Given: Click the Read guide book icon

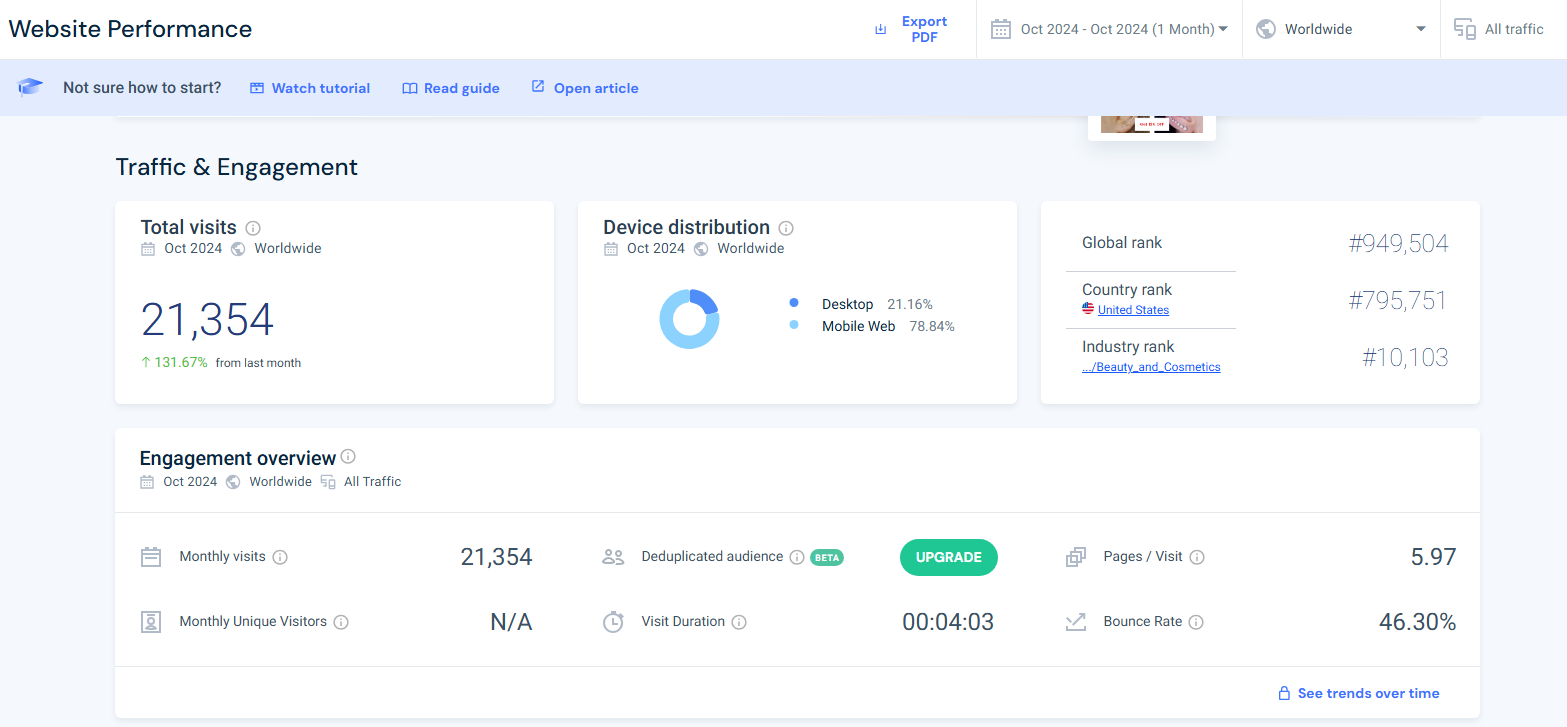Looking at the screenshot, I should pos(409,88).
